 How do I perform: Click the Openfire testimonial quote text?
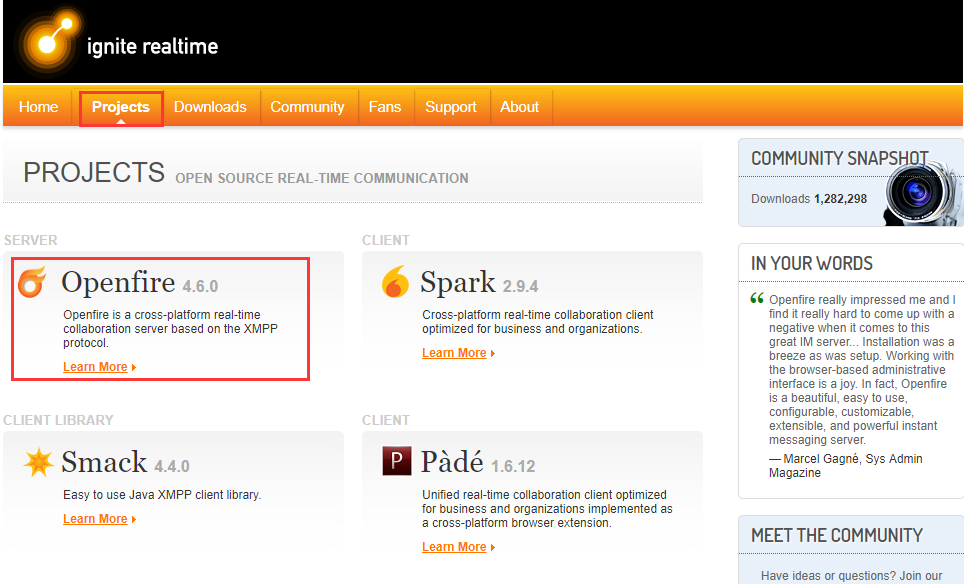862,369
